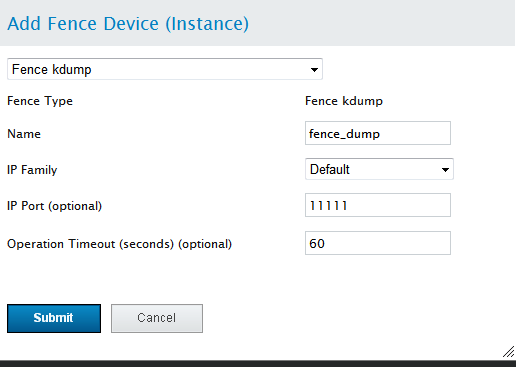The image size is (516, 367).
Task: Open the Fence kdump device type dropdown
Action: click(165, 69)
